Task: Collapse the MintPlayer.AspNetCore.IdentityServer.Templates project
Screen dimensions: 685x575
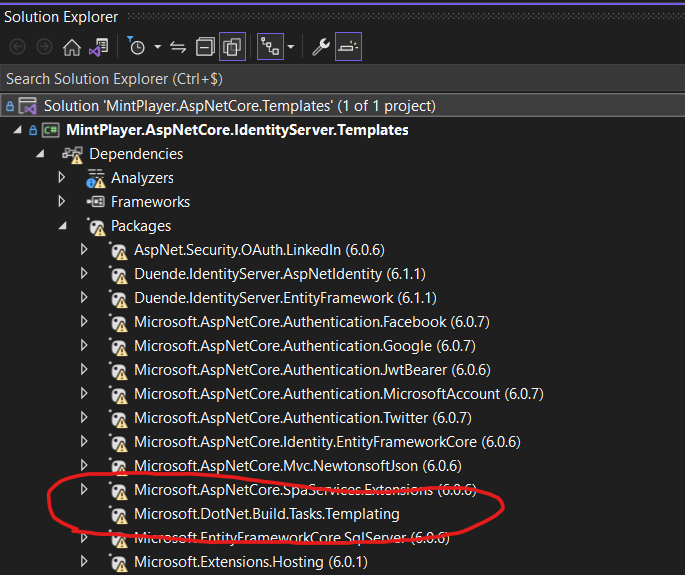Action: tap(17, 130)
